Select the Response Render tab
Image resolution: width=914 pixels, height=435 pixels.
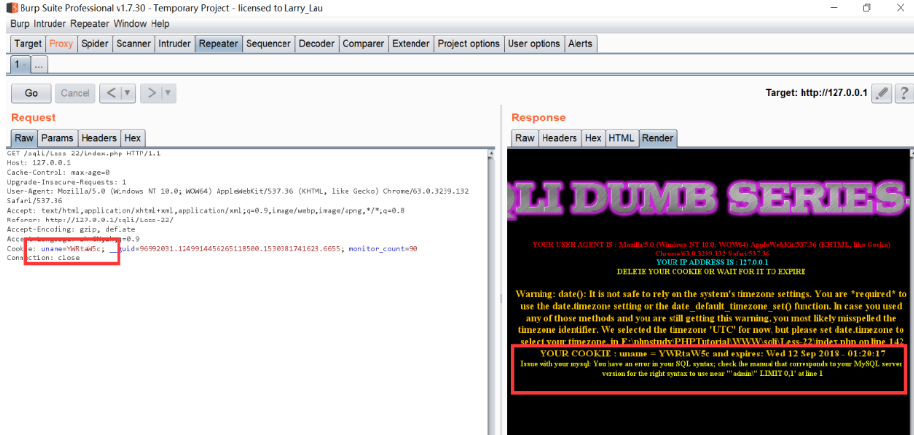pos(658,138)
